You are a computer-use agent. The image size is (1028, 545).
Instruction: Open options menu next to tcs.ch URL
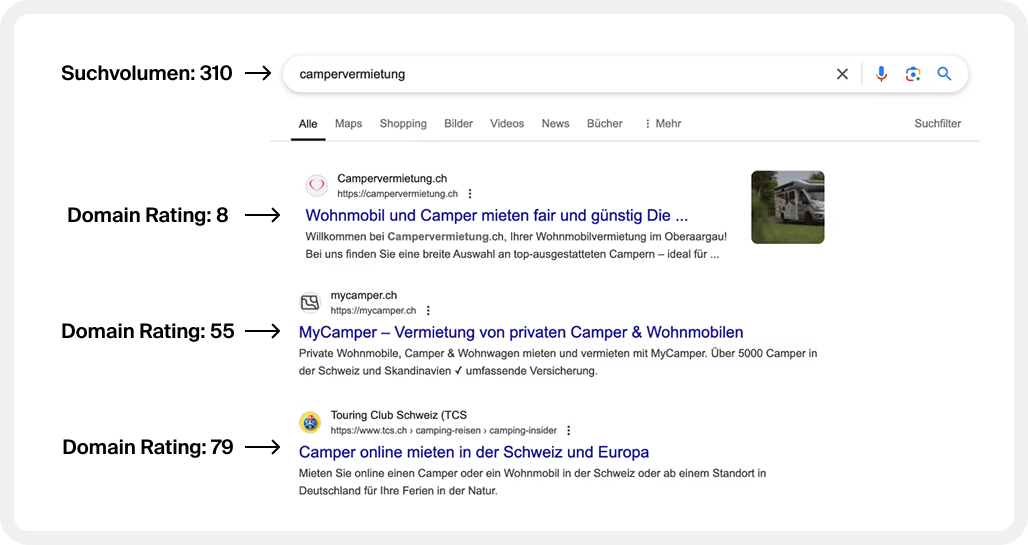click(x=568, y=430)
